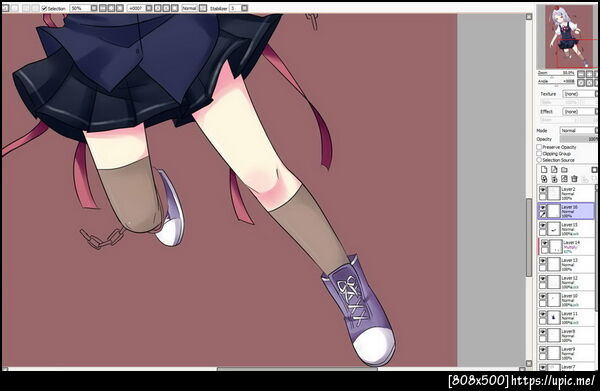The height and width of the screenshot is (391, 600).
Task: Select Layer12 in the layer list
Action: tap(566, 282)
